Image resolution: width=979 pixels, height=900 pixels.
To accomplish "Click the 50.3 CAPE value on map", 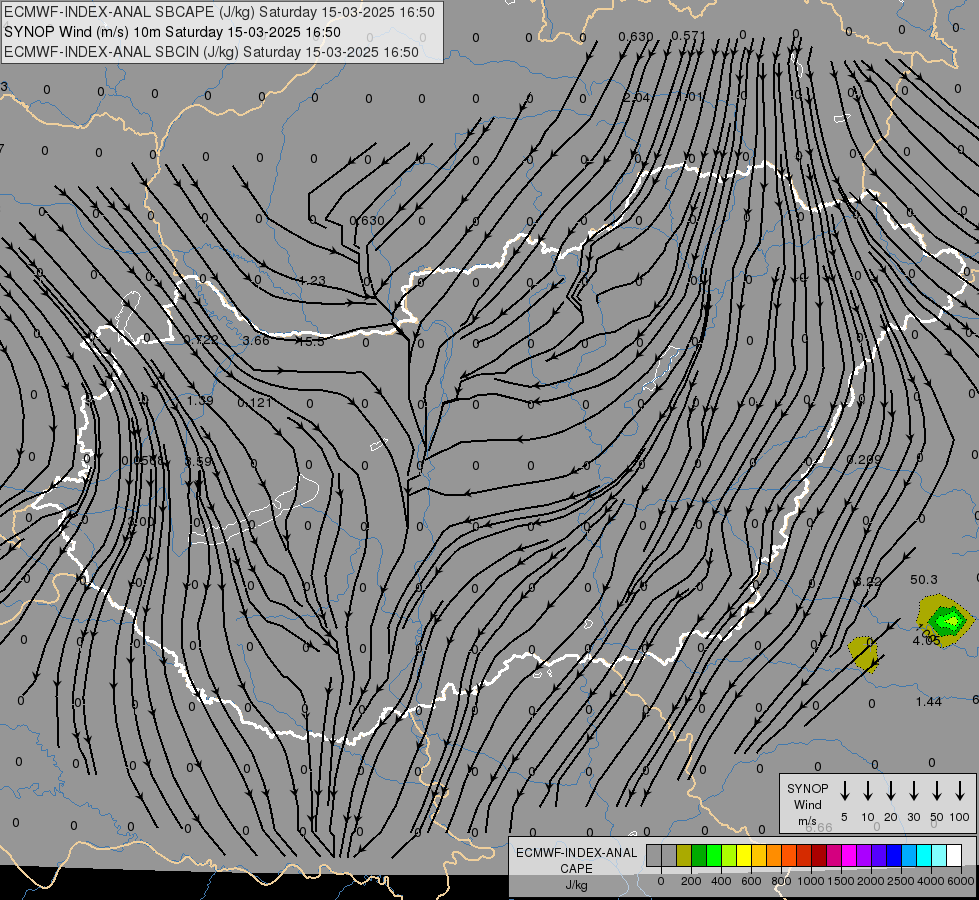I will 923,580.
